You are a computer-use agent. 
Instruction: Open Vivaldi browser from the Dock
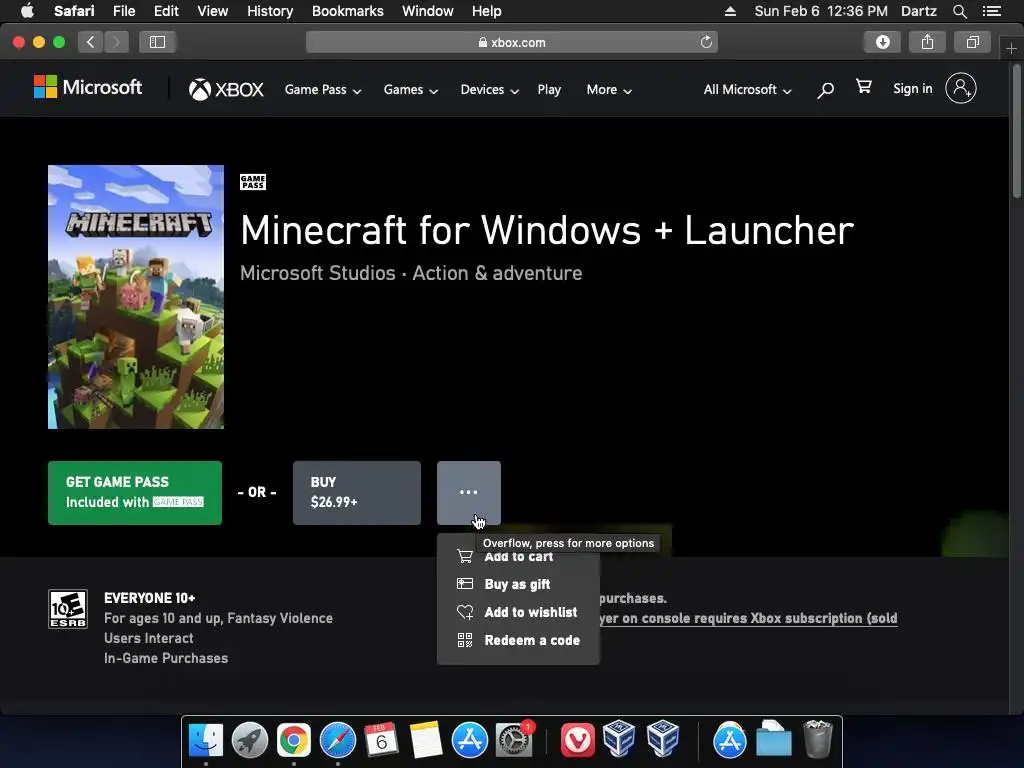(x=577, y=741)
